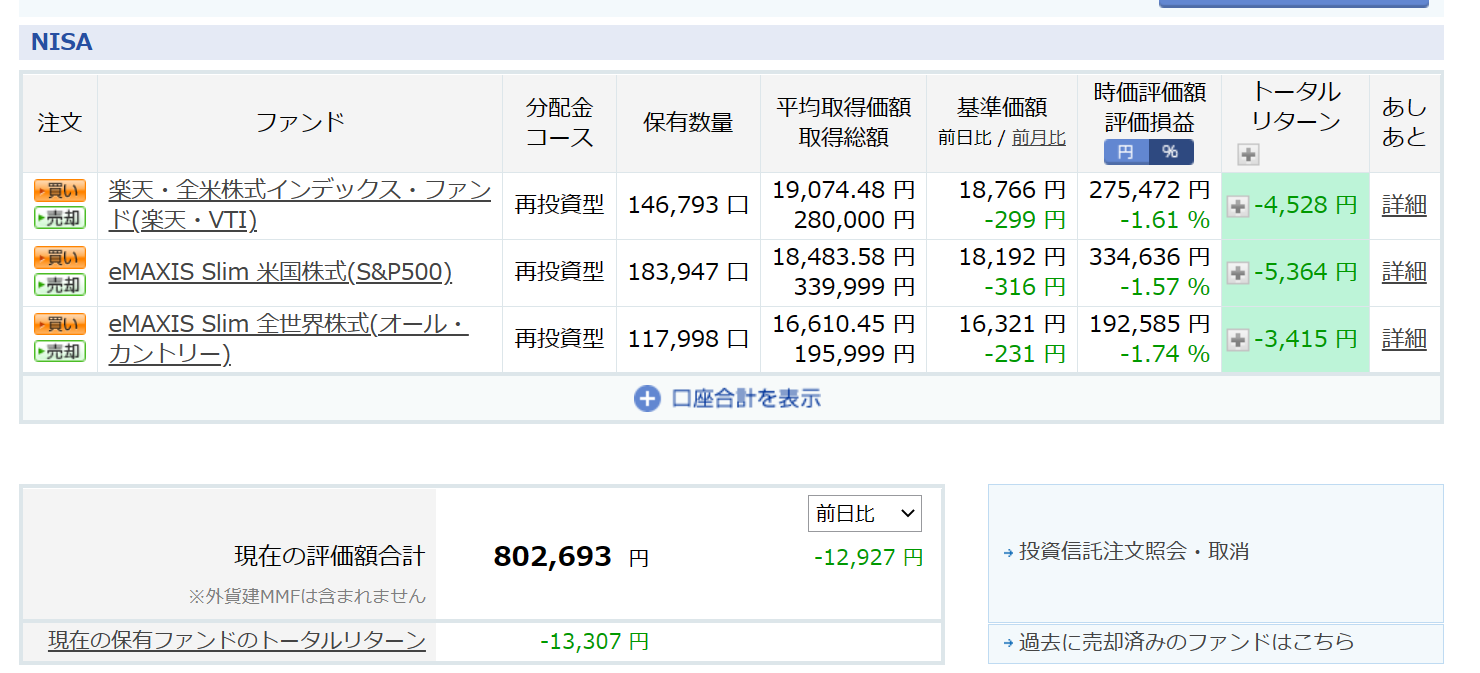The width and height of the screenshot is (1480, 673).
Task: Open eMAXIS Slim 全世界株式(オール・カントリー) link
Action: (288, 339)
